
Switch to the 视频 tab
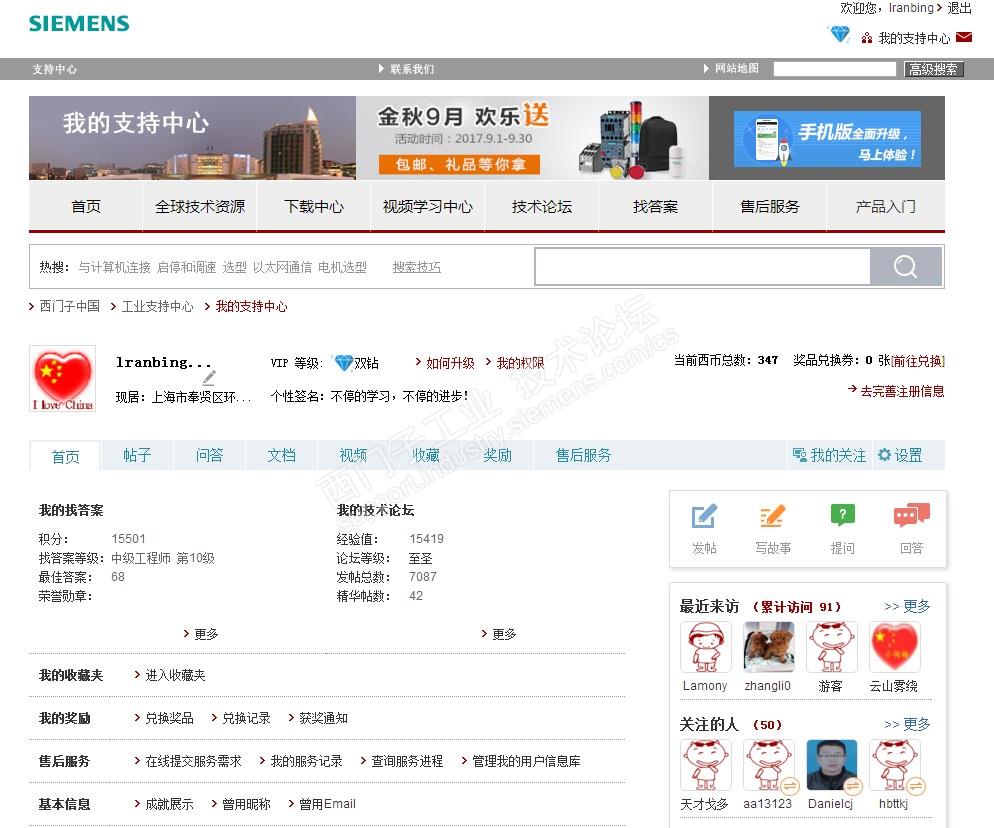[x=353, y=455]
